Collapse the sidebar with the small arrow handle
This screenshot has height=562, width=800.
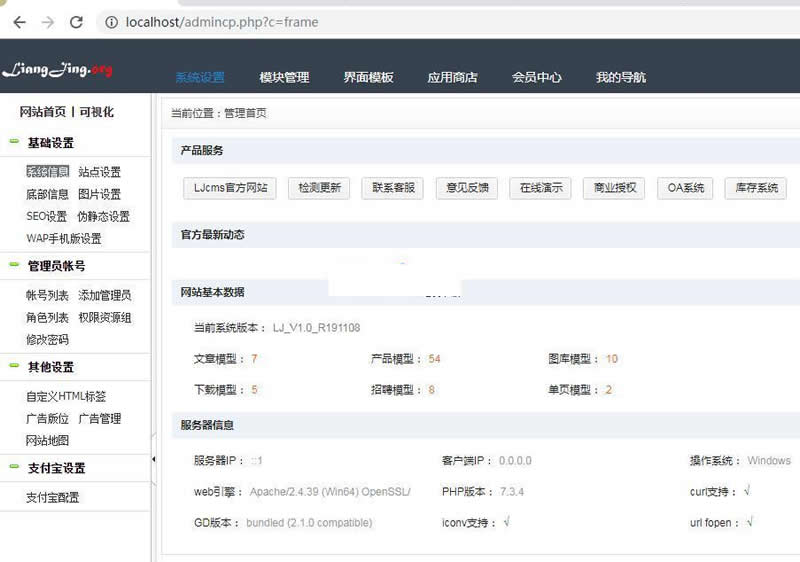click(x=153, y=459)
